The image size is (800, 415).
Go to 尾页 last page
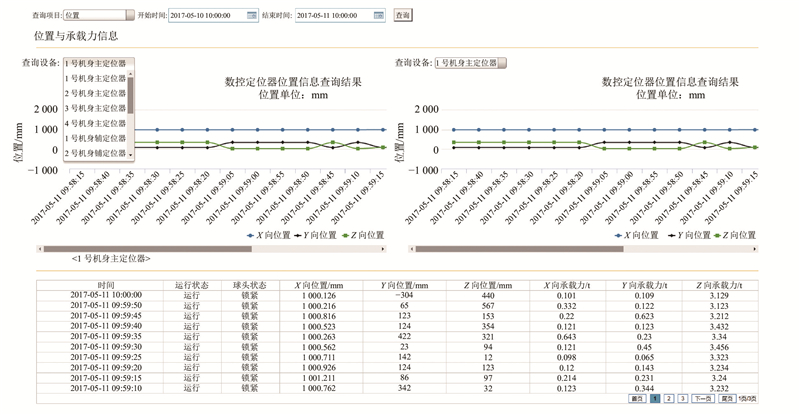point(727,399)
